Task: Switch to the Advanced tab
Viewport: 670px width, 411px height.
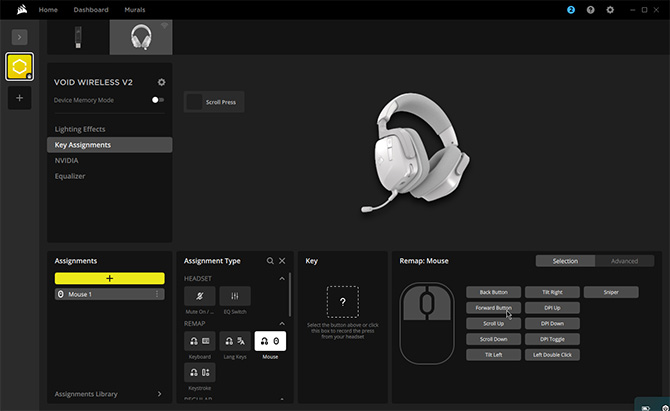Action: pyautogui.click(x=624, y=261)
